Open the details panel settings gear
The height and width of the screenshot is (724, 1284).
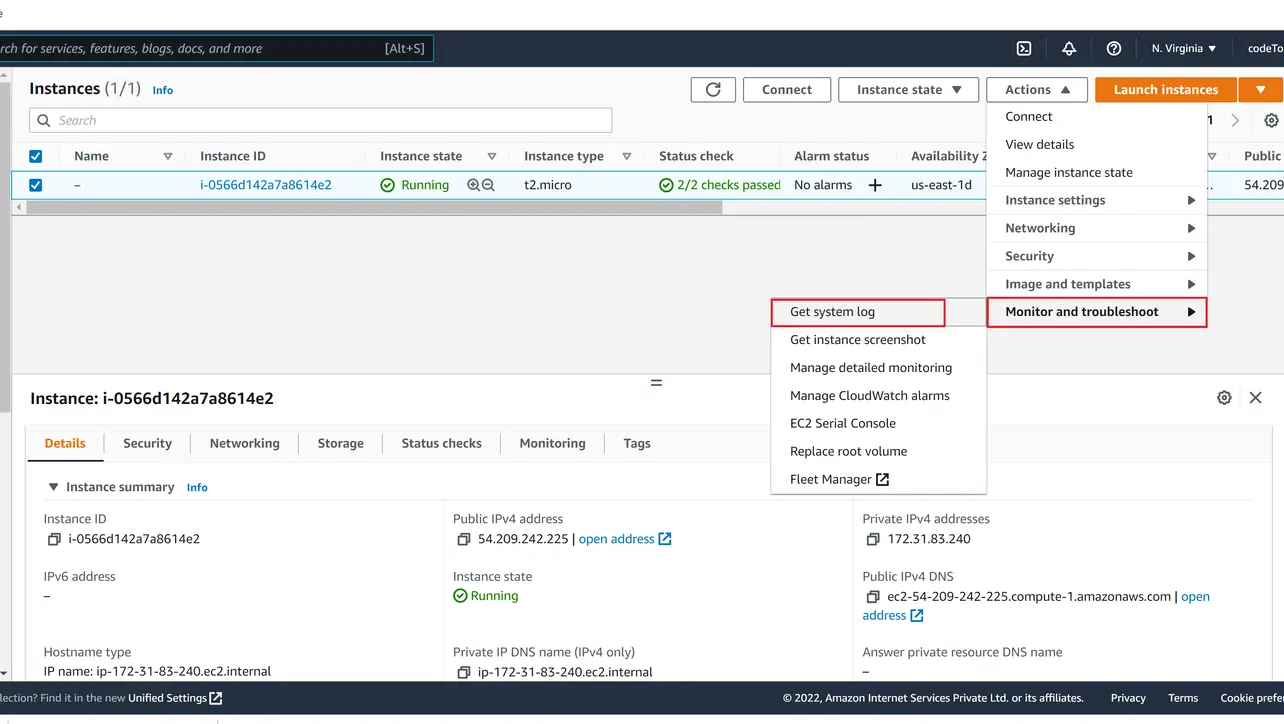pos(1224,398)
